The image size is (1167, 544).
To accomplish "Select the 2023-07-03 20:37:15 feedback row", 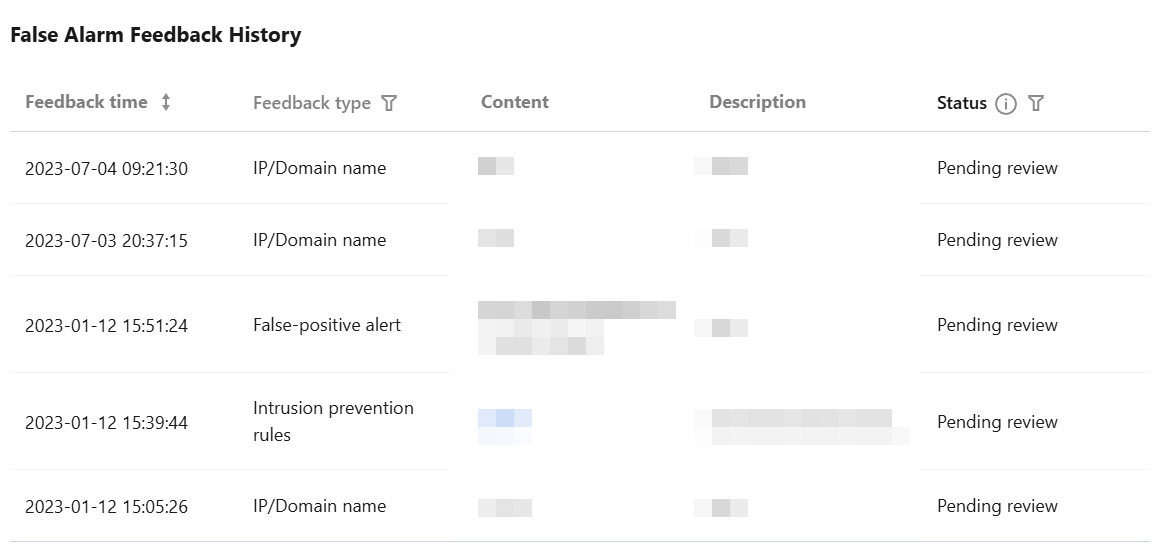I will pos(106,240).
